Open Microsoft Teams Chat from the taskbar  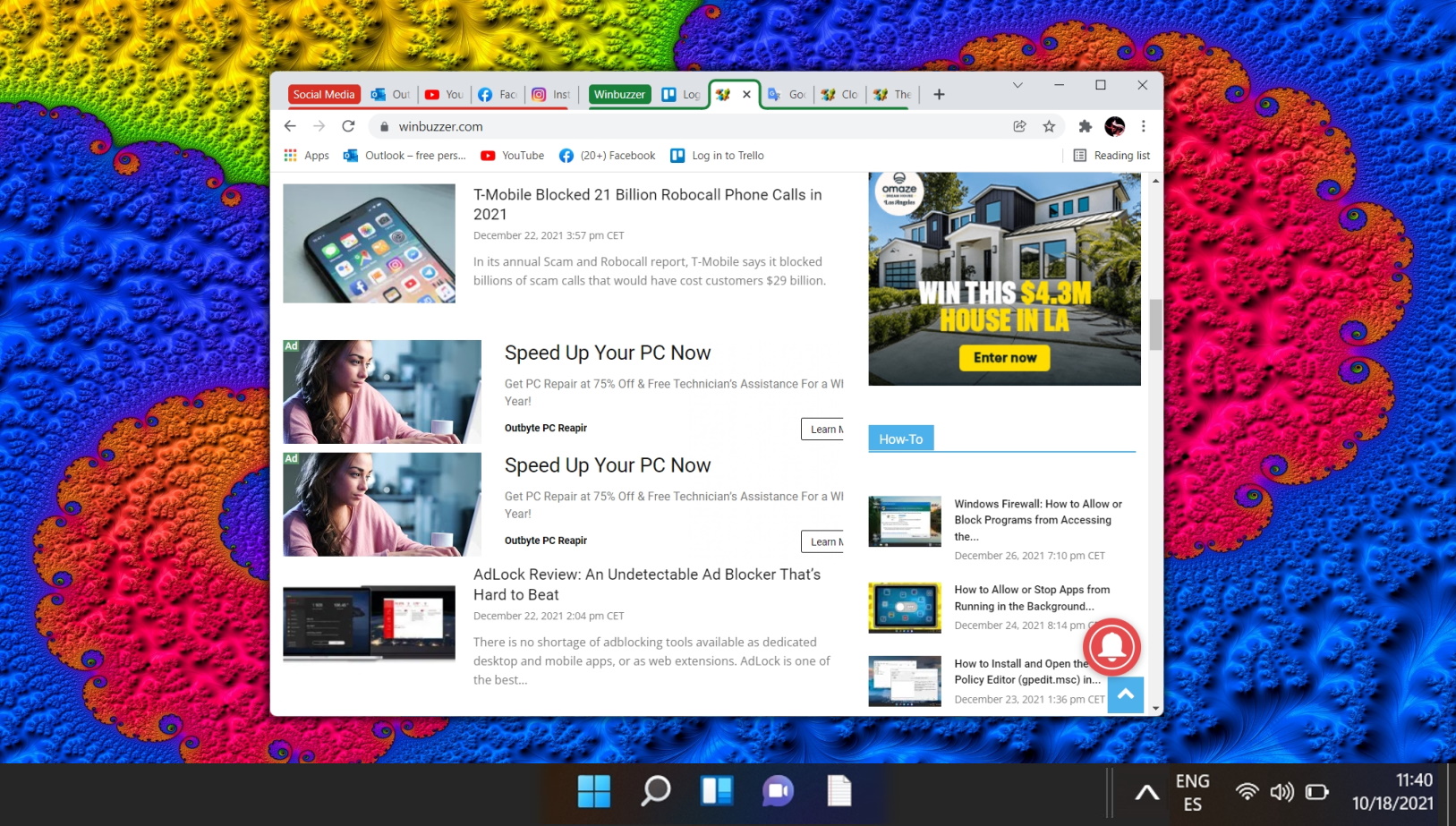(777, 791)
